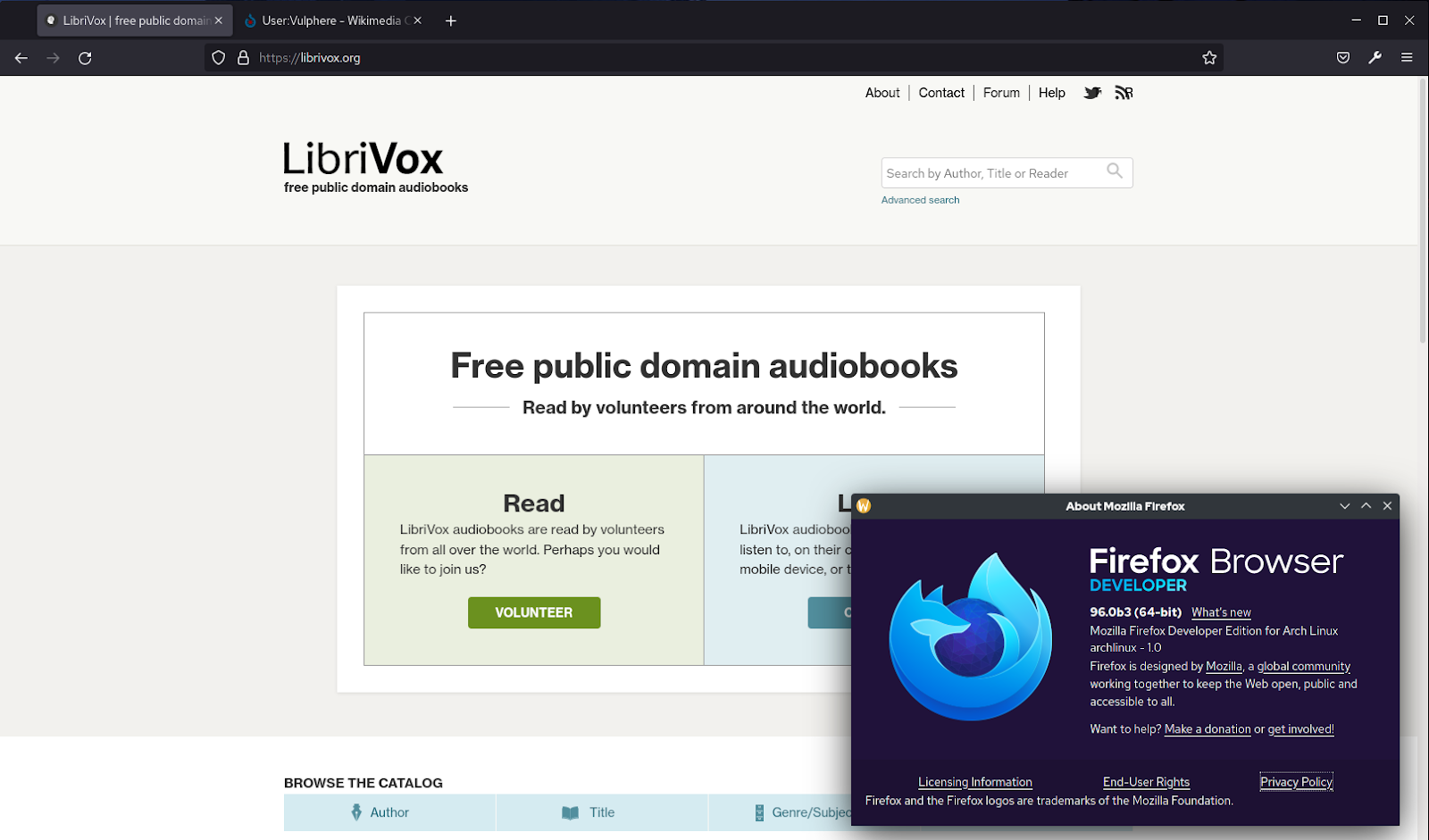Open the developer tools wrench icon
Screen dimensions: 1429x840
coord(1375,58)
